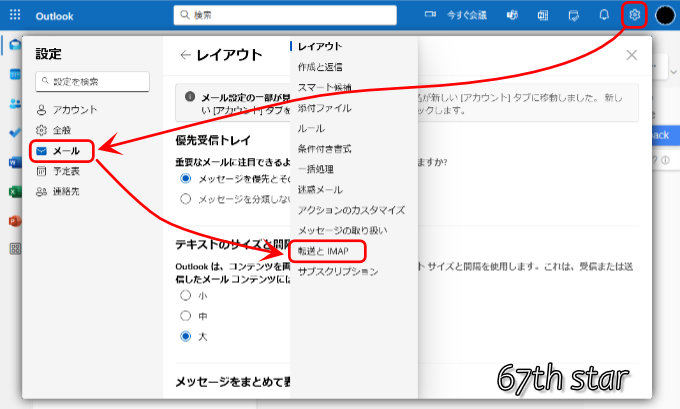Select メール settings category
This screenshot has height=409, width=680.
point(62,151)
